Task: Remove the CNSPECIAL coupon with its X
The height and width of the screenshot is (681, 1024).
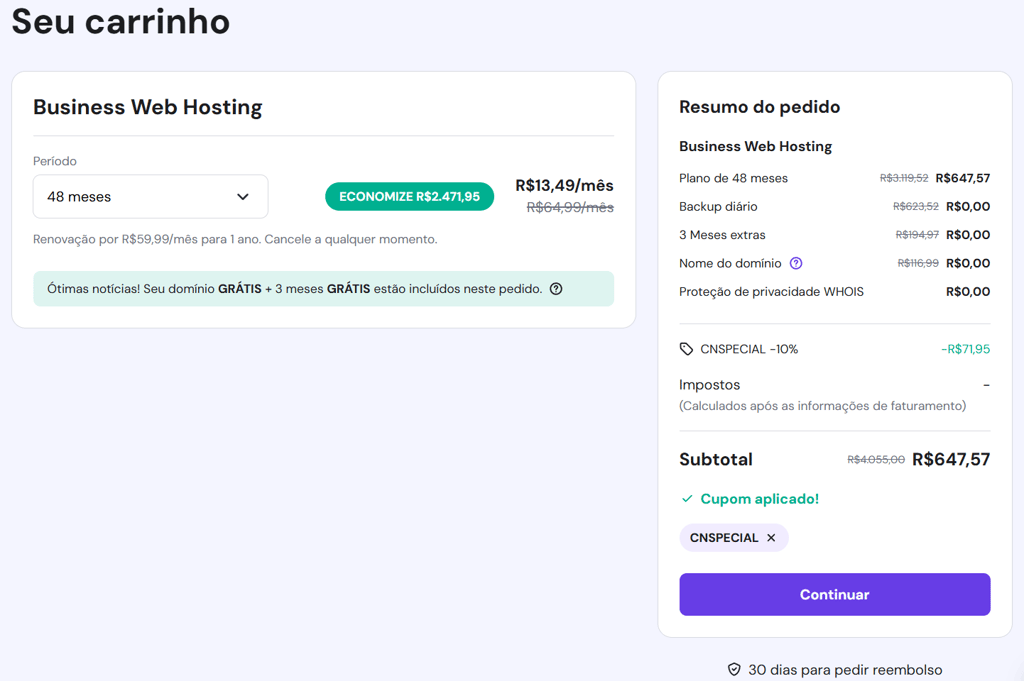Action: [771, 537]
